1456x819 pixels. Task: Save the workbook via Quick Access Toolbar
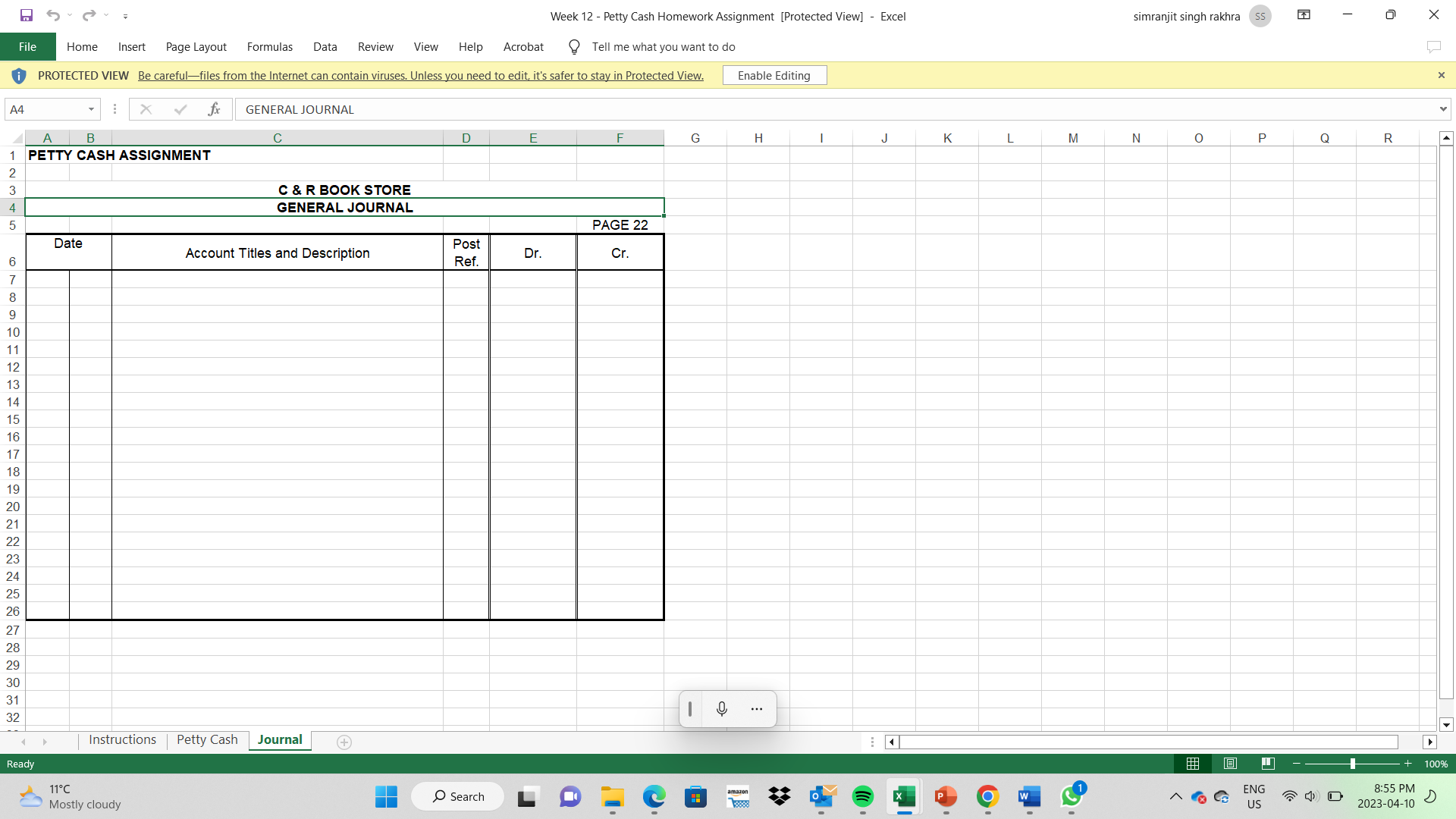tap(25, 15)
